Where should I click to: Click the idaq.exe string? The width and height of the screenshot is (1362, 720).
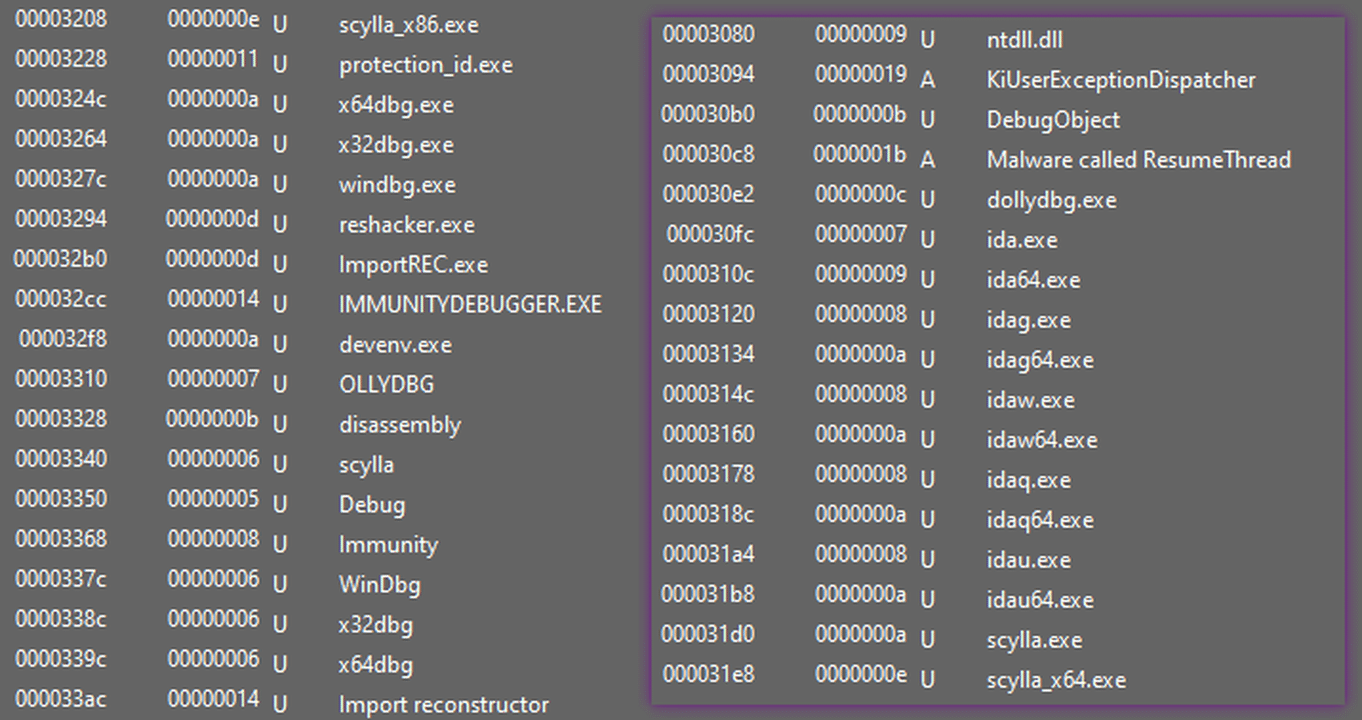coord(1028,480)
